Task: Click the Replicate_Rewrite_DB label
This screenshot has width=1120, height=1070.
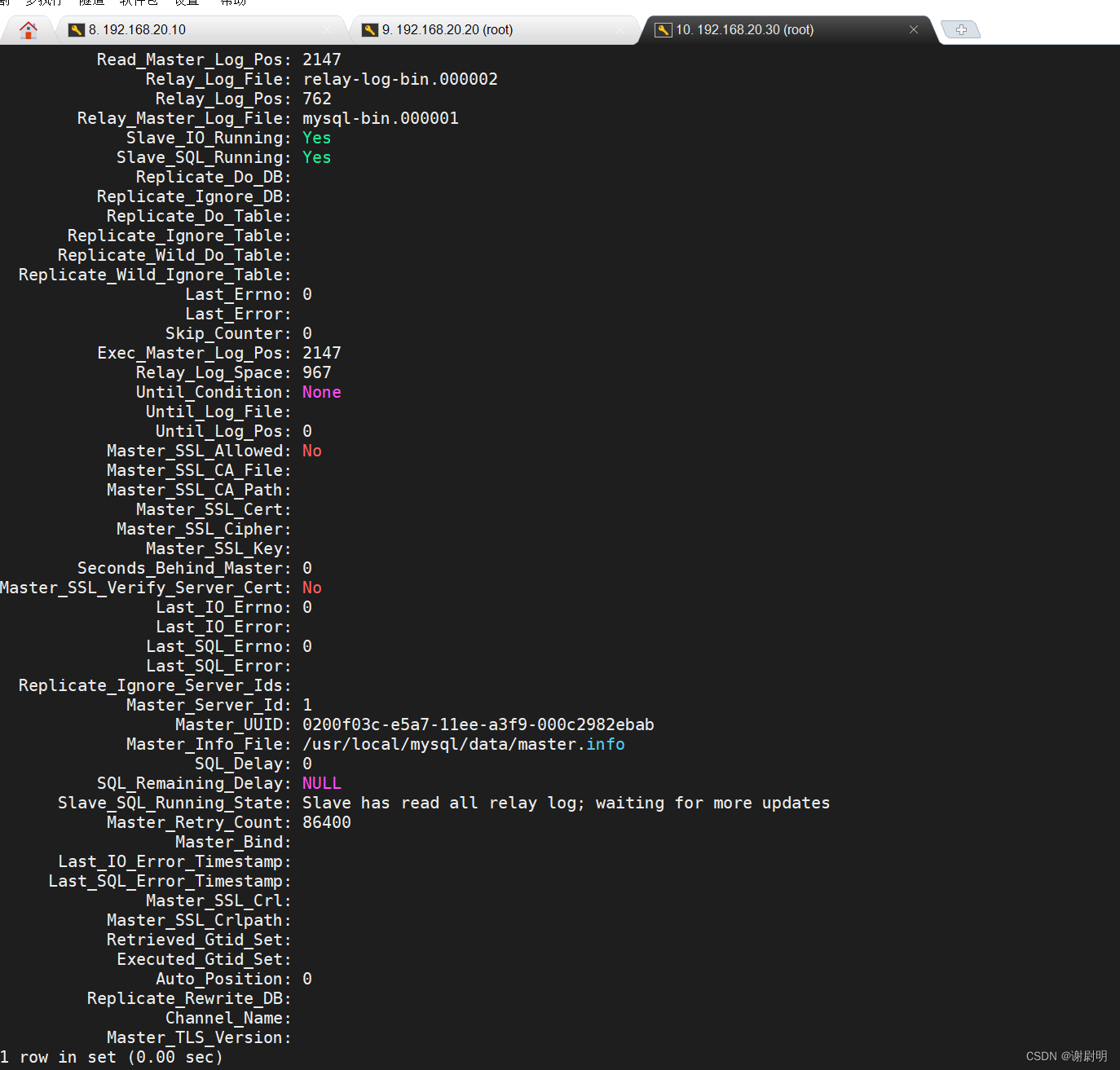Action: pos(189,998)
